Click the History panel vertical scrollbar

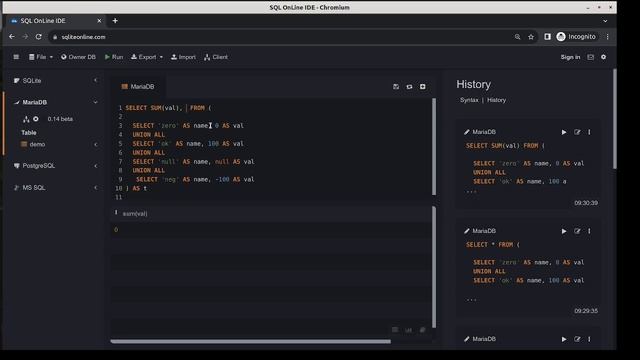pyautogui.click(x=615, y=119)
